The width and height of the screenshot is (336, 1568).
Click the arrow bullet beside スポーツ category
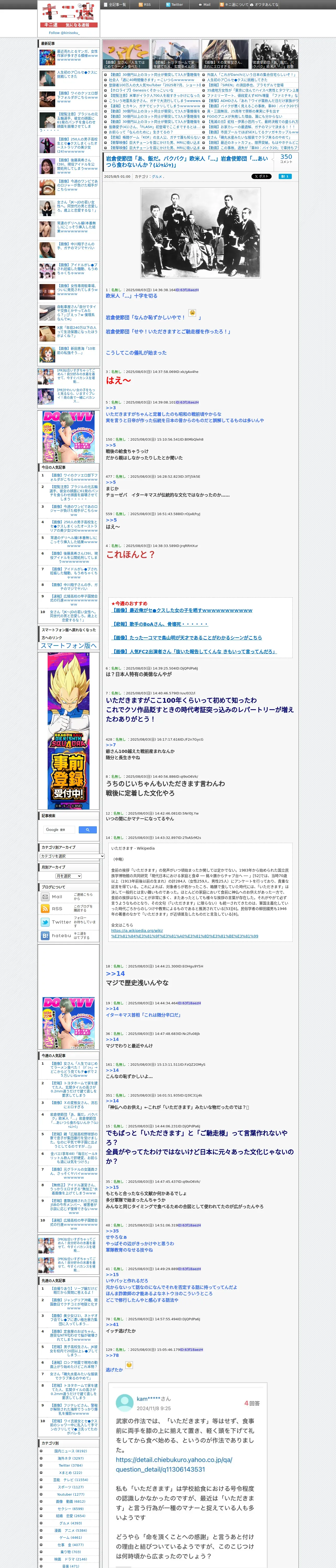click(41, 1487)
